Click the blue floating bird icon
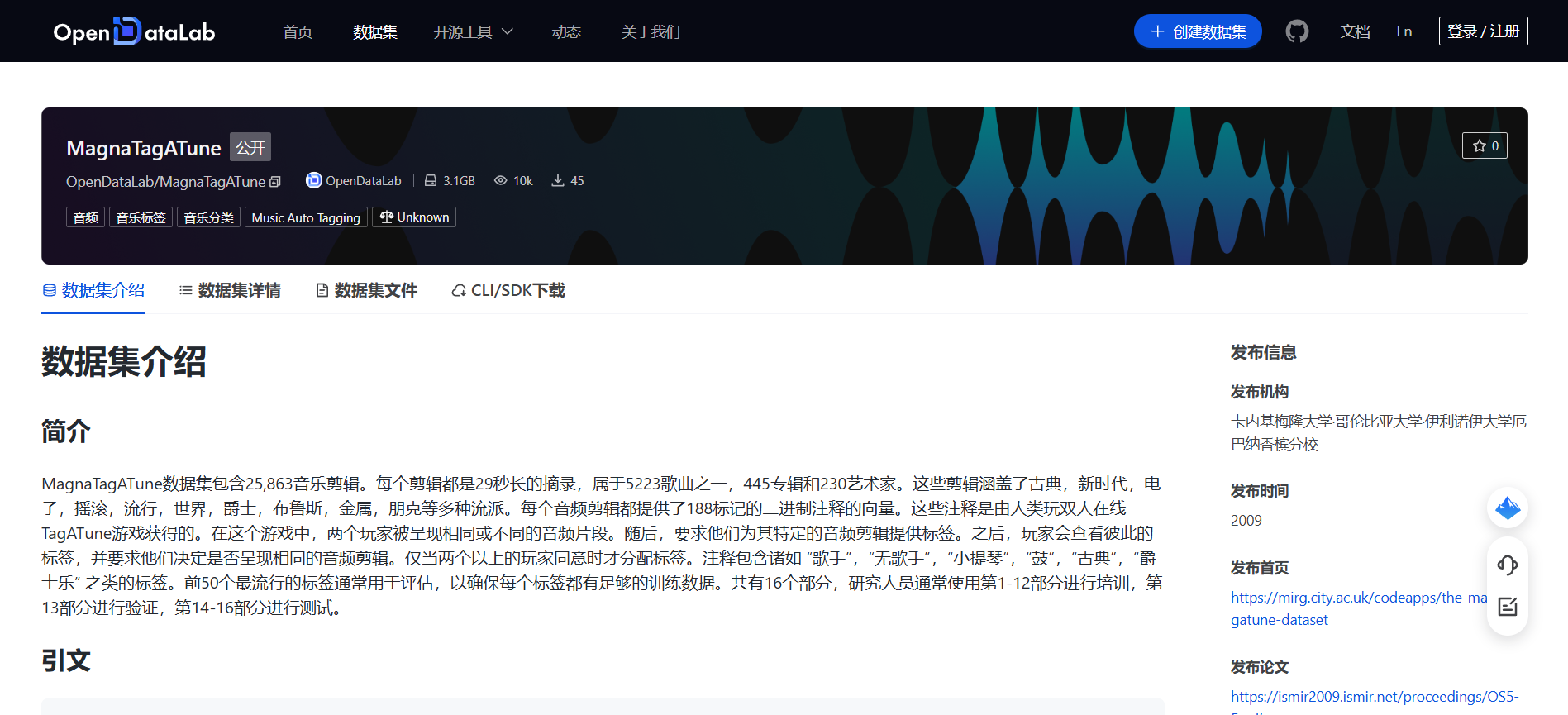The height and width of the screenshot is (715, 1568). click(1508, 508)
